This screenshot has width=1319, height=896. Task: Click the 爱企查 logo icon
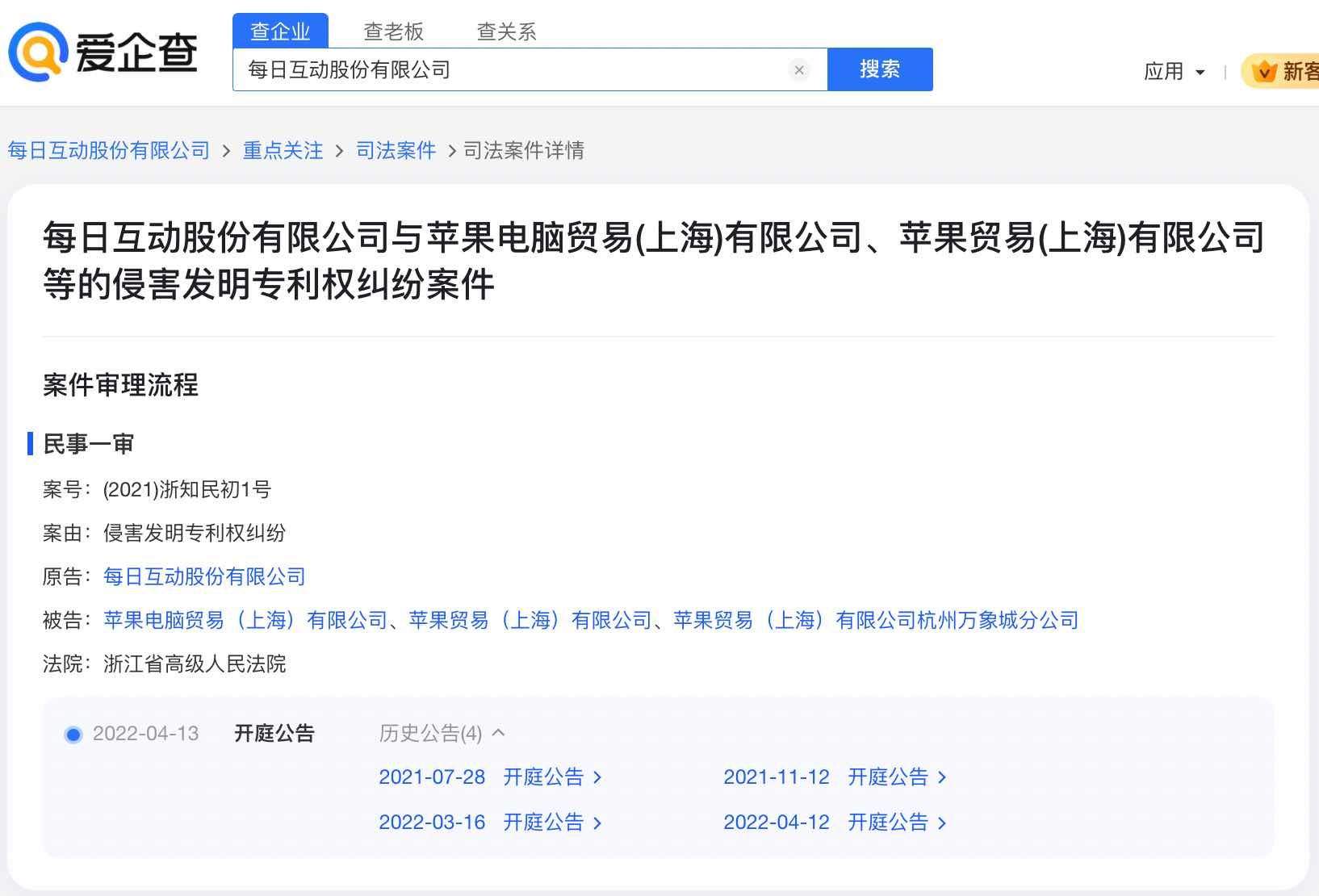(37, 52)
